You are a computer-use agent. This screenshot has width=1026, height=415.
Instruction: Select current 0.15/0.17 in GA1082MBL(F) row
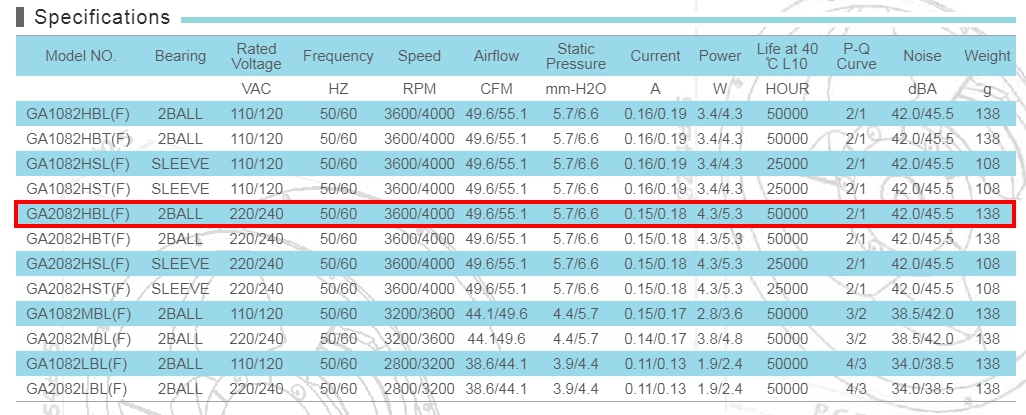656,314
